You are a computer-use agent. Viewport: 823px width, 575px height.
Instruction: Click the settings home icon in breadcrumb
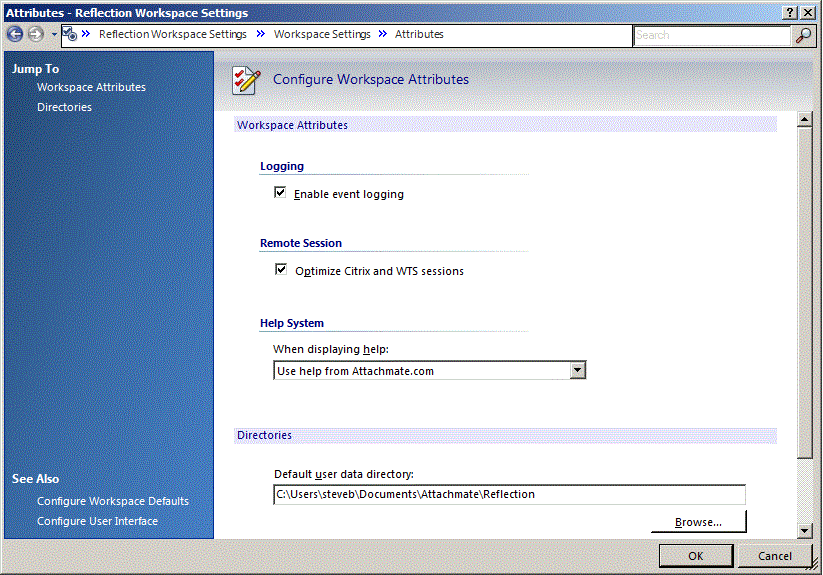point(70,34)
